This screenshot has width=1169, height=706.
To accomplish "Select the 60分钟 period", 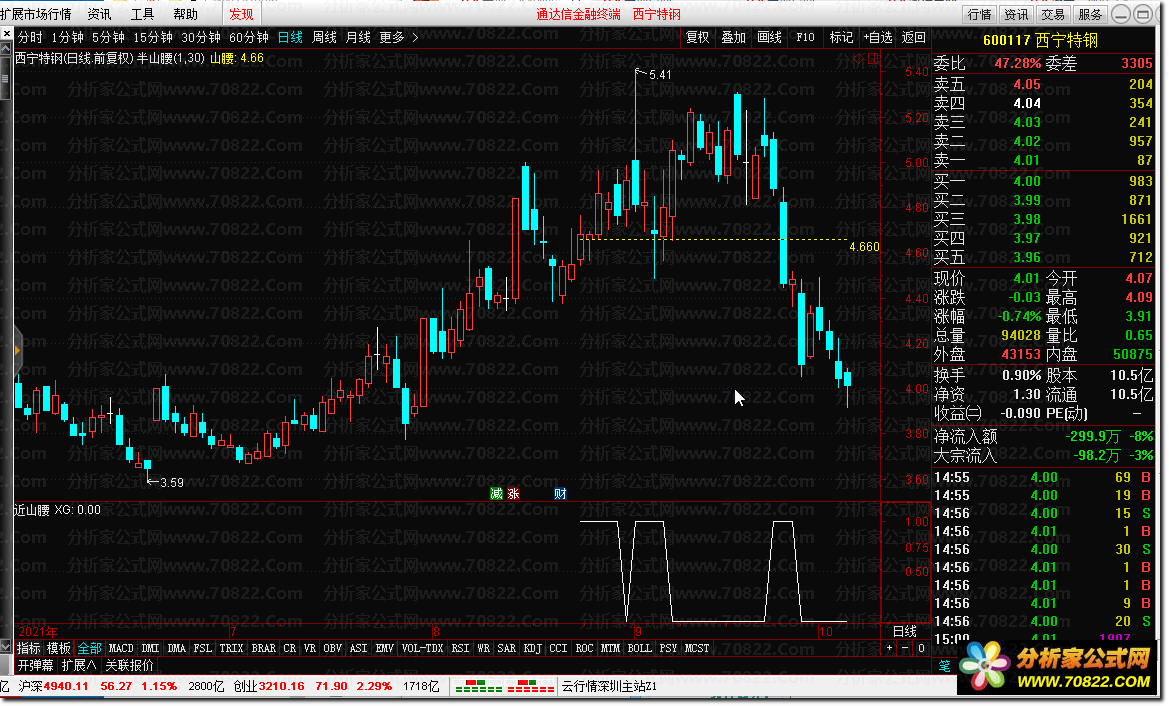I will click(x=248, y=37).
